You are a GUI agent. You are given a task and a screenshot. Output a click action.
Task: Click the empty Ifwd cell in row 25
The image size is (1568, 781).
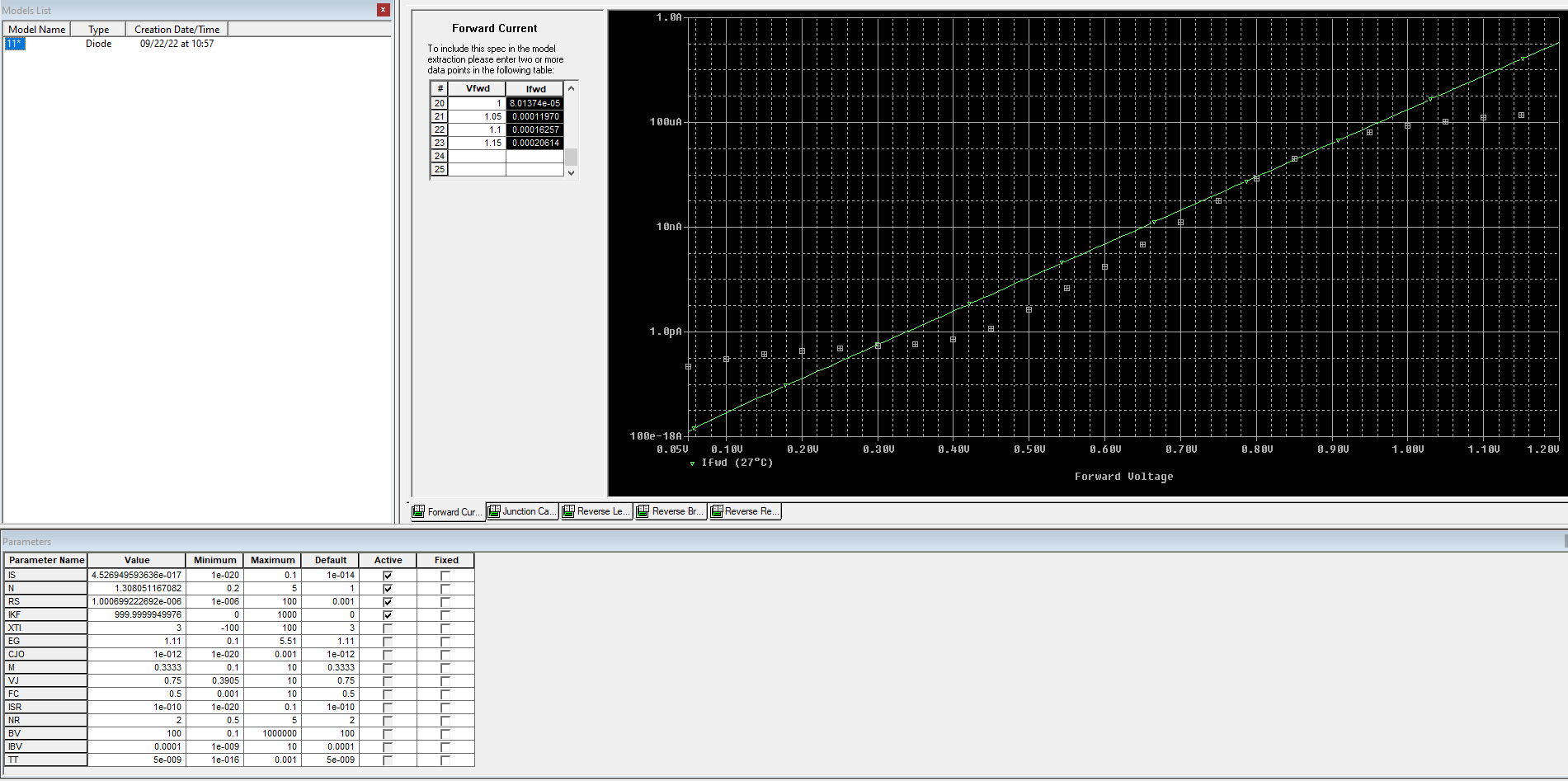coord(535,169)
